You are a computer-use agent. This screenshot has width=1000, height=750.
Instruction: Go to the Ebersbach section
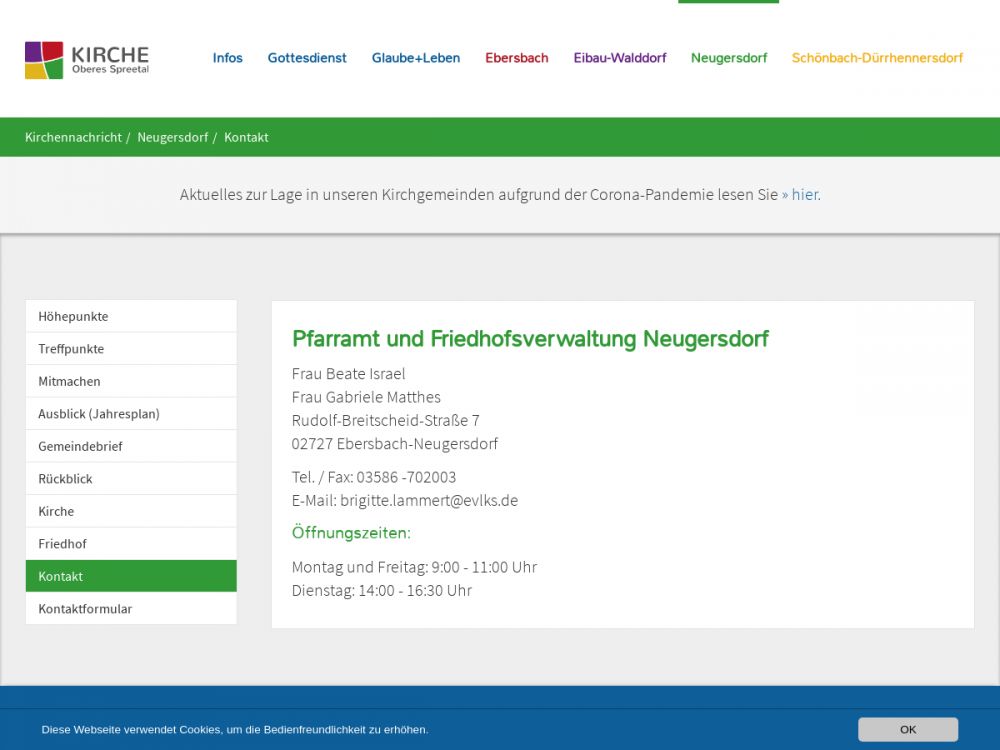pos(517,58)
